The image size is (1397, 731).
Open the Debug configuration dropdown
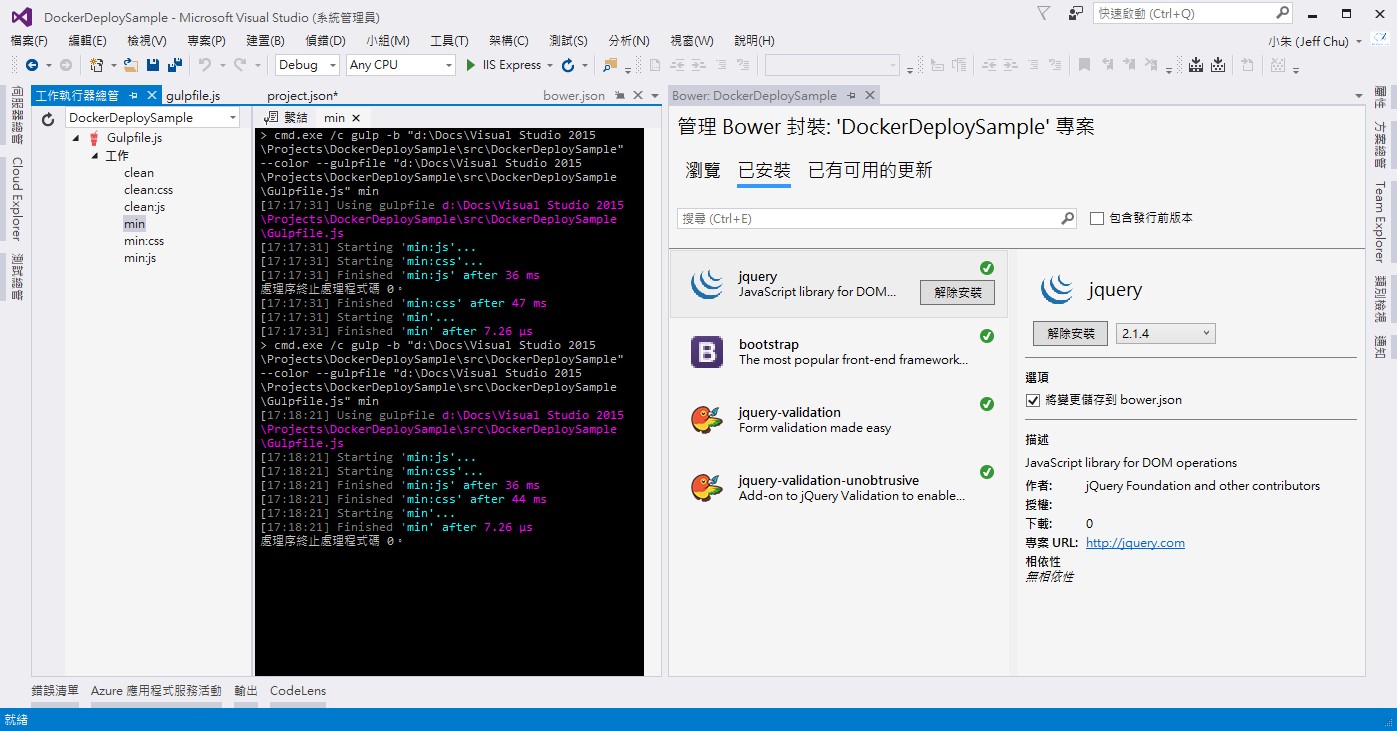307,65
